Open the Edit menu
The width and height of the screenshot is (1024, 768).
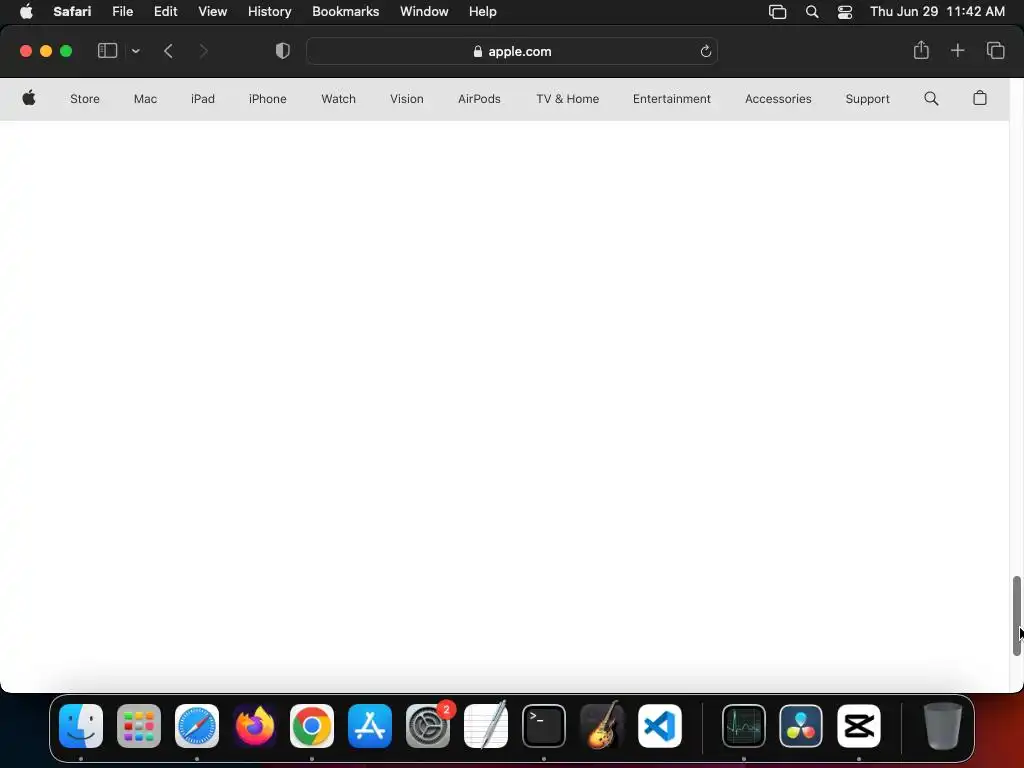165,12
